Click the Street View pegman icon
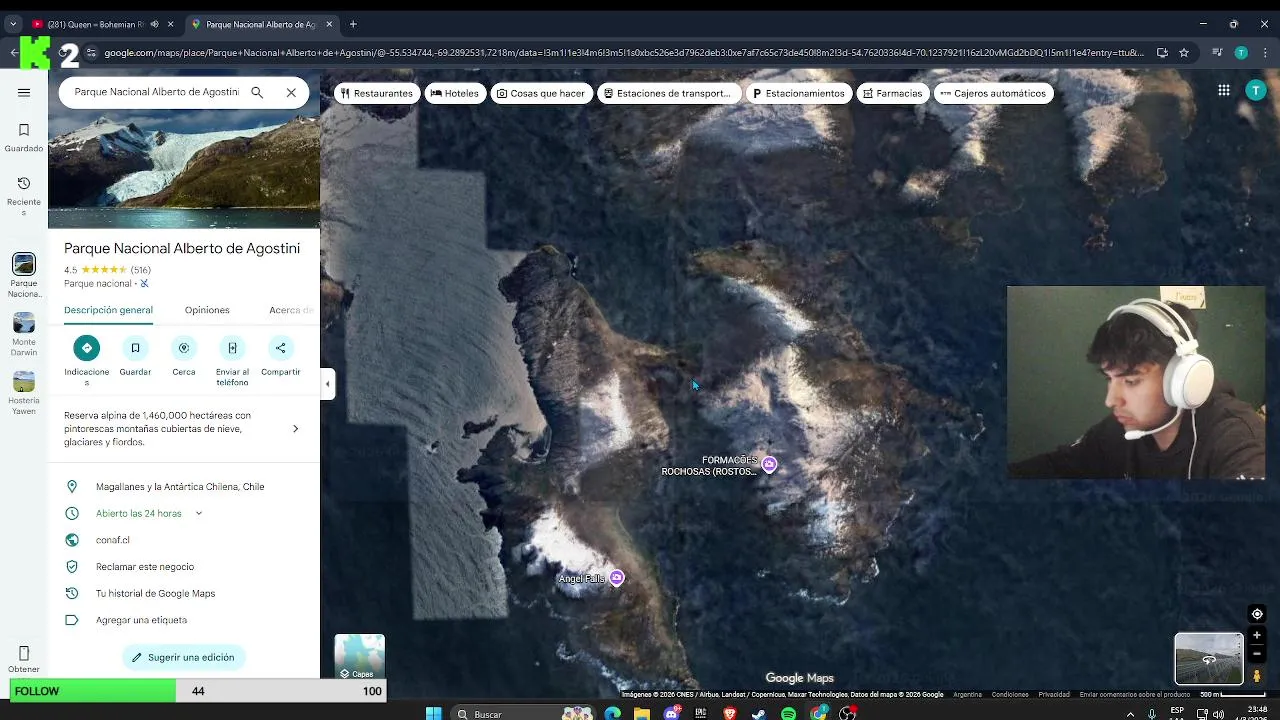The height and width of the screenshot is (720, 1280). point(1257,676)
